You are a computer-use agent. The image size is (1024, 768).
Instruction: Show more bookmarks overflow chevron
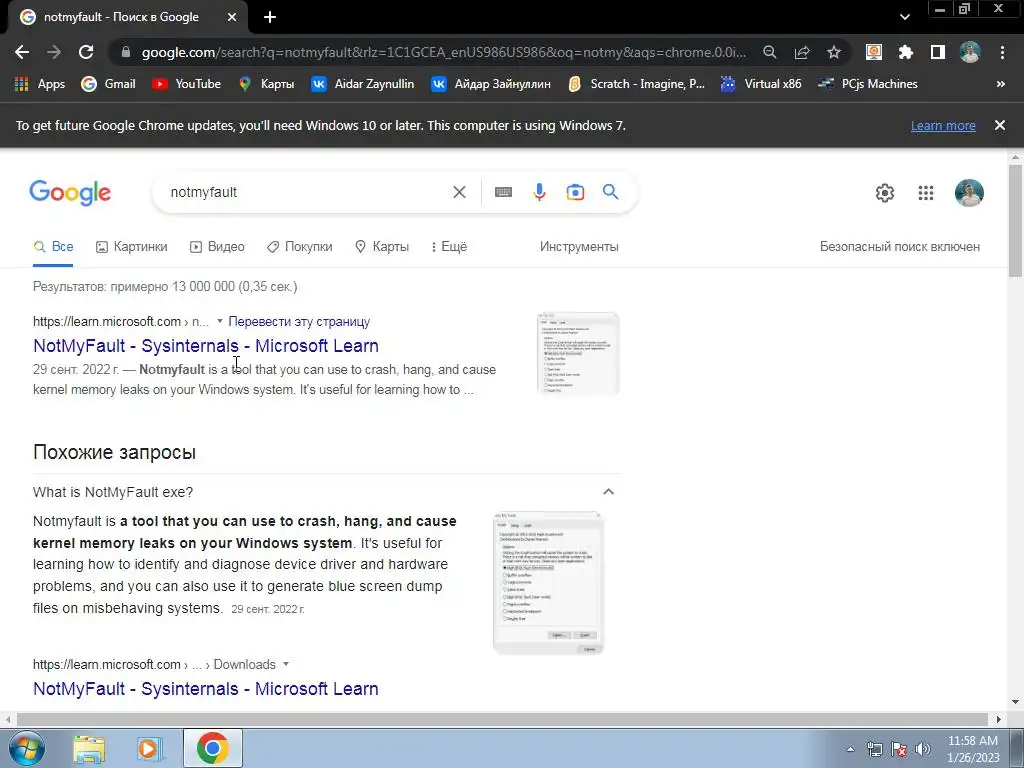[x=1000, y=84]
